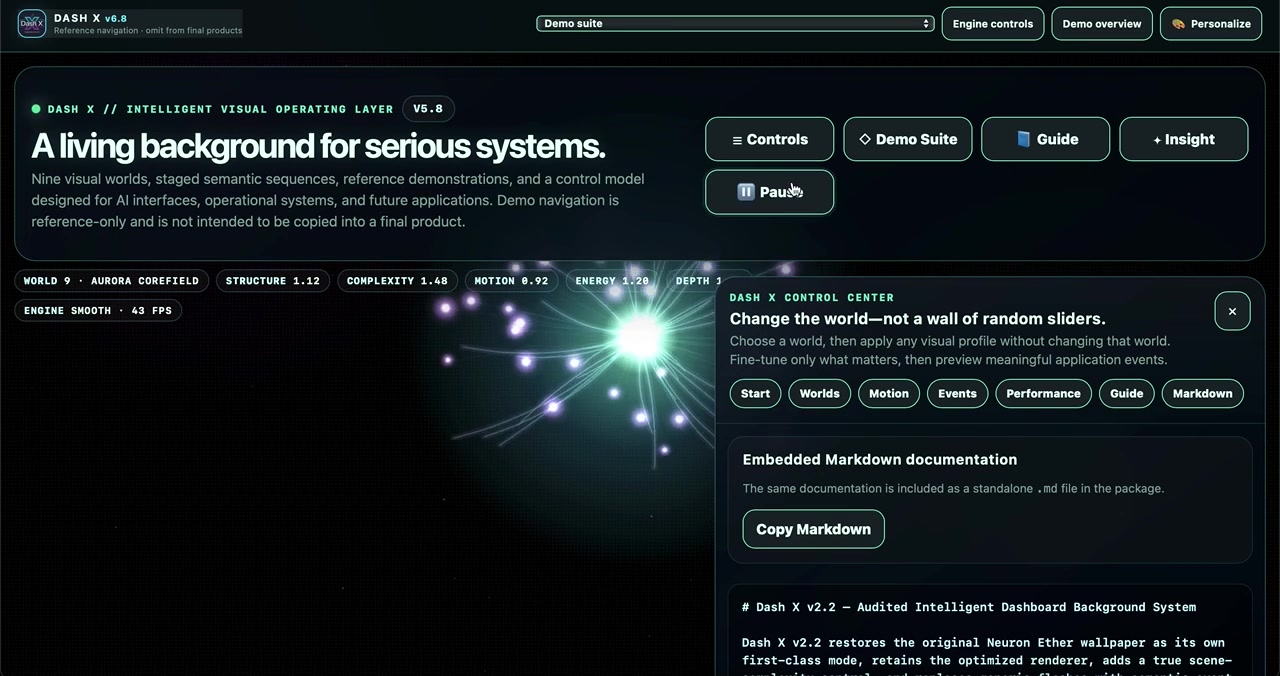1280x676 pixels.
Task: Open the Guide book button
Action: pos(1046,139)
